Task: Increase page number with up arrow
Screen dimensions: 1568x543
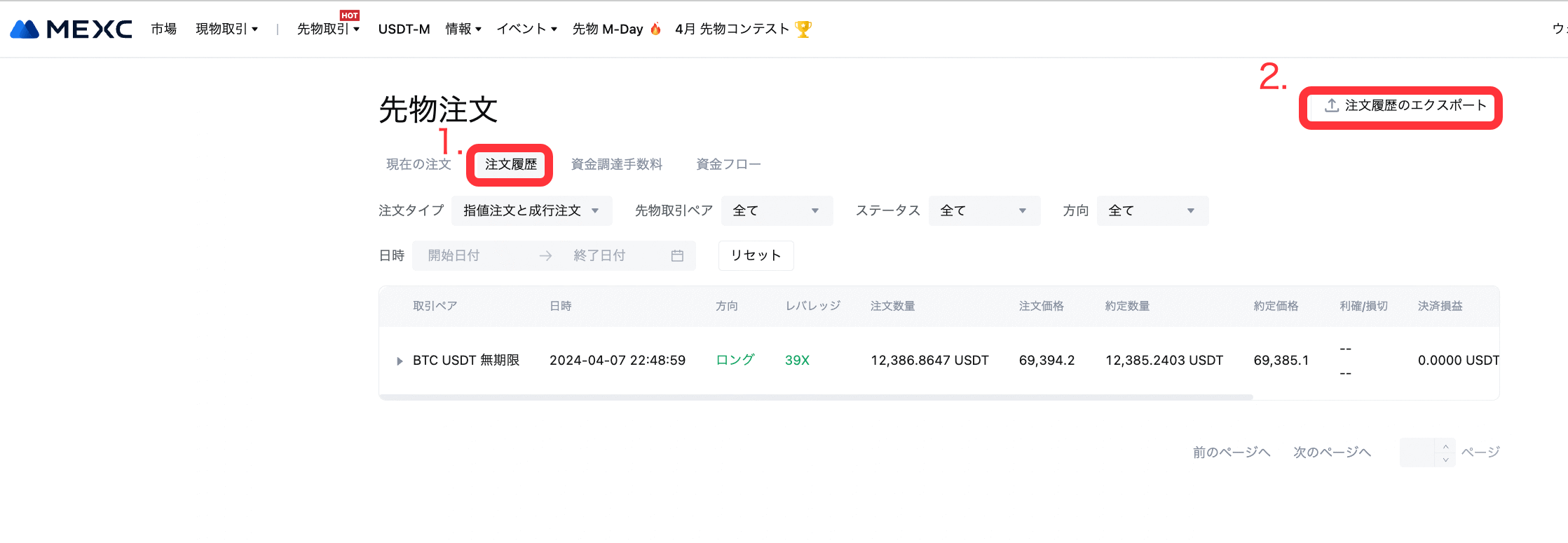Action: point(1445,446)
